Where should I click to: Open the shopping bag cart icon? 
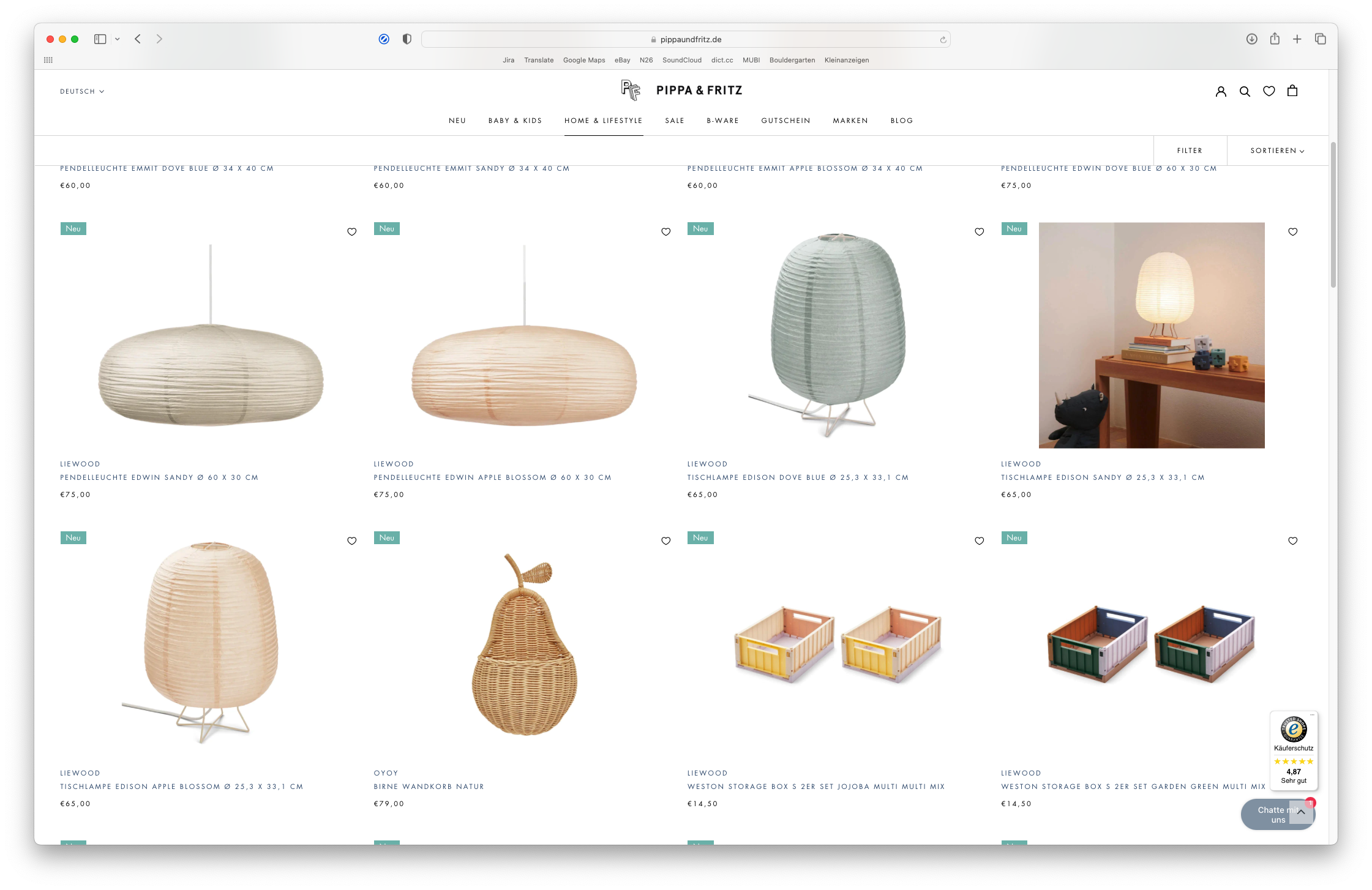[x=1292, y=91]
